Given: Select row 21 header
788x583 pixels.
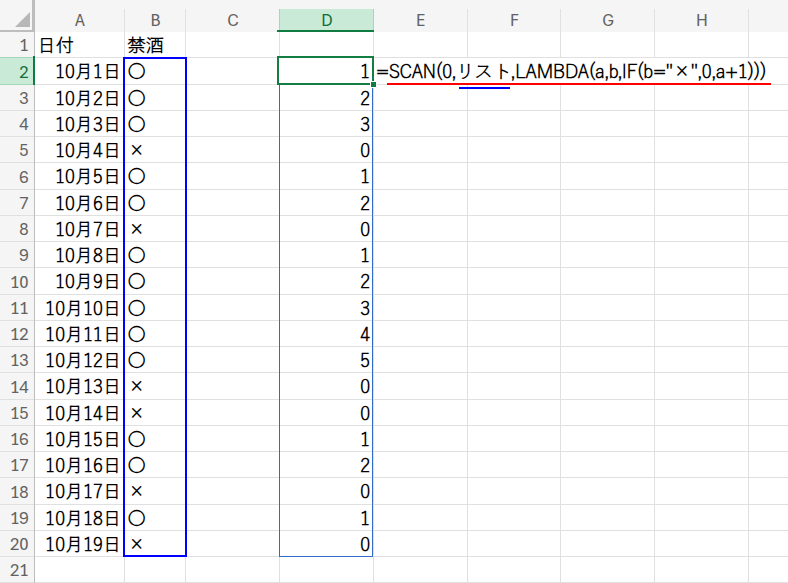Looking at the screenshot, I should tap(17, 570).
